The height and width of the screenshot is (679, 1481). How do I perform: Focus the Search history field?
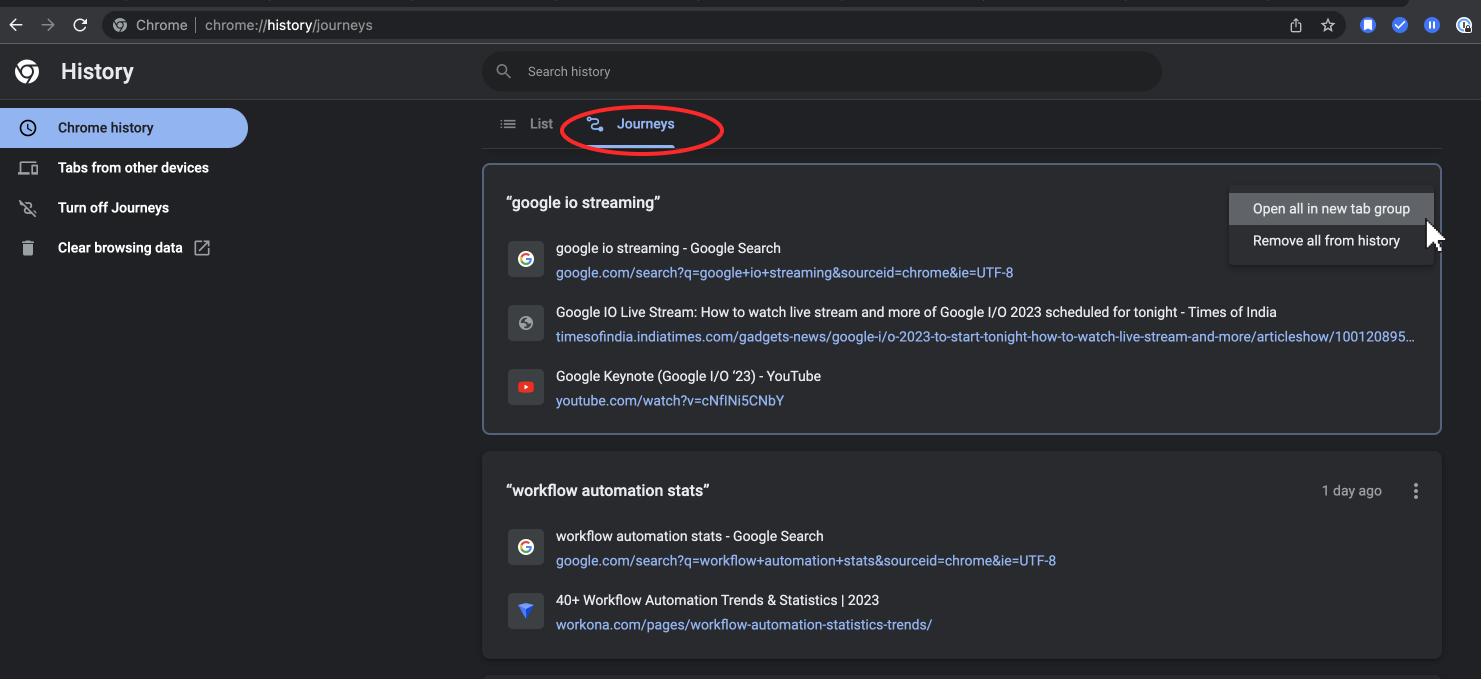(822, 71)
